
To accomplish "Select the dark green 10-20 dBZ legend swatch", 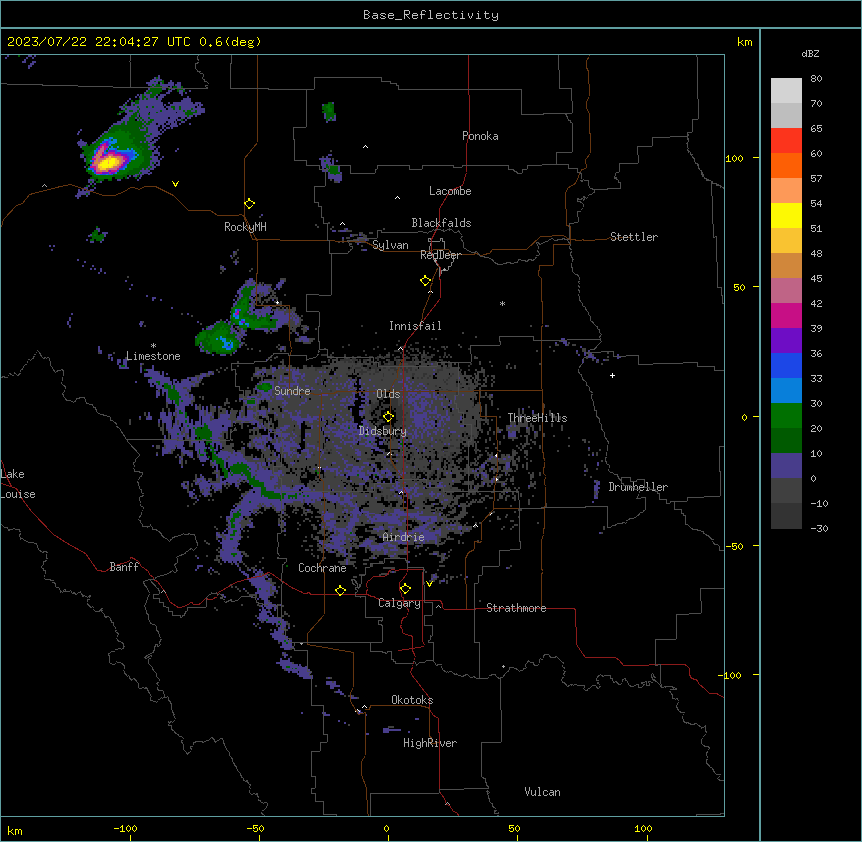I will (786, 441).
